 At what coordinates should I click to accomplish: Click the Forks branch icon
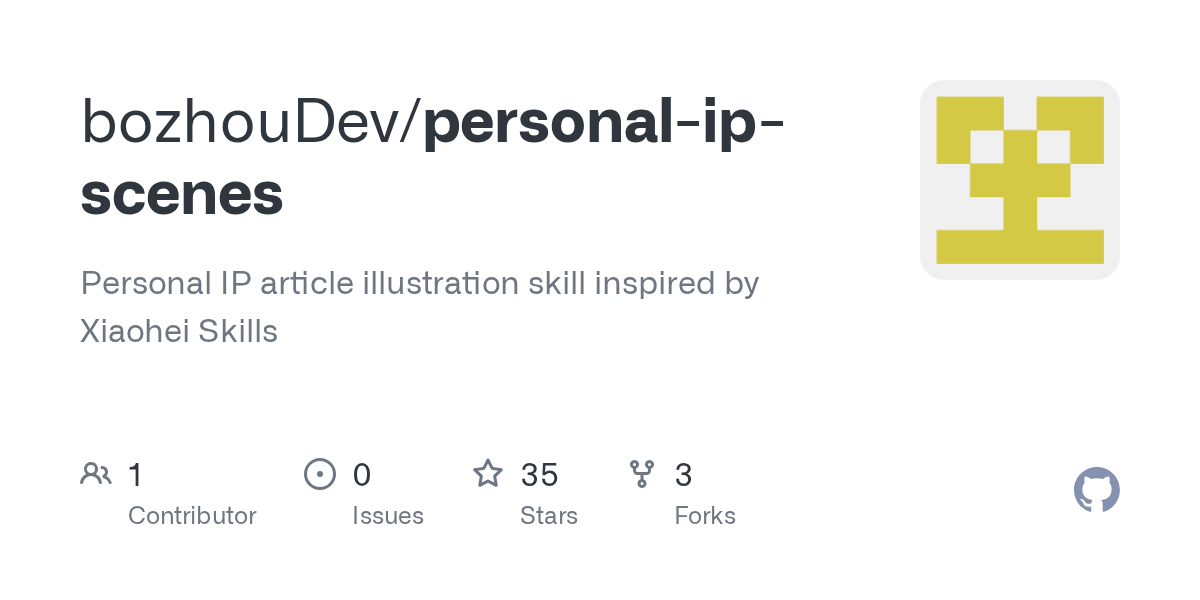(x=642, y=474)
